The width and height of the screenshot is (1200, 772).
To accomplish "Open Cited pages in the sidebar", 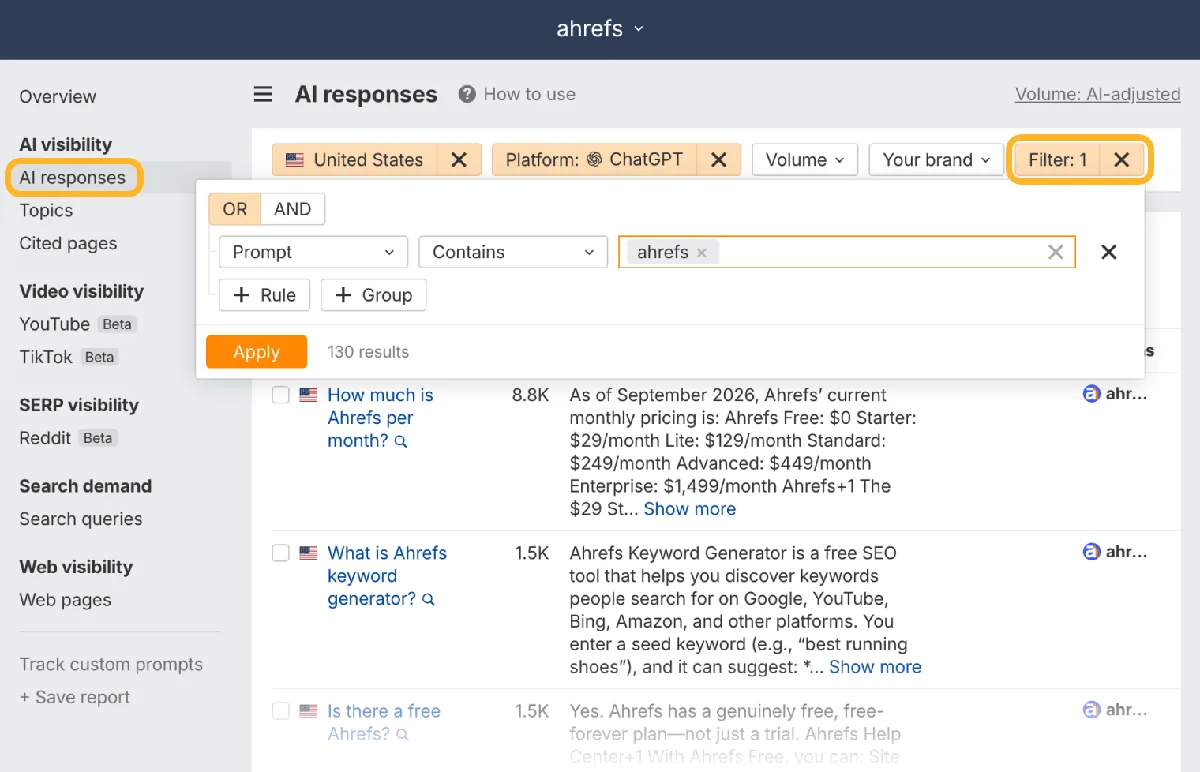I will [x=68, y=244].
